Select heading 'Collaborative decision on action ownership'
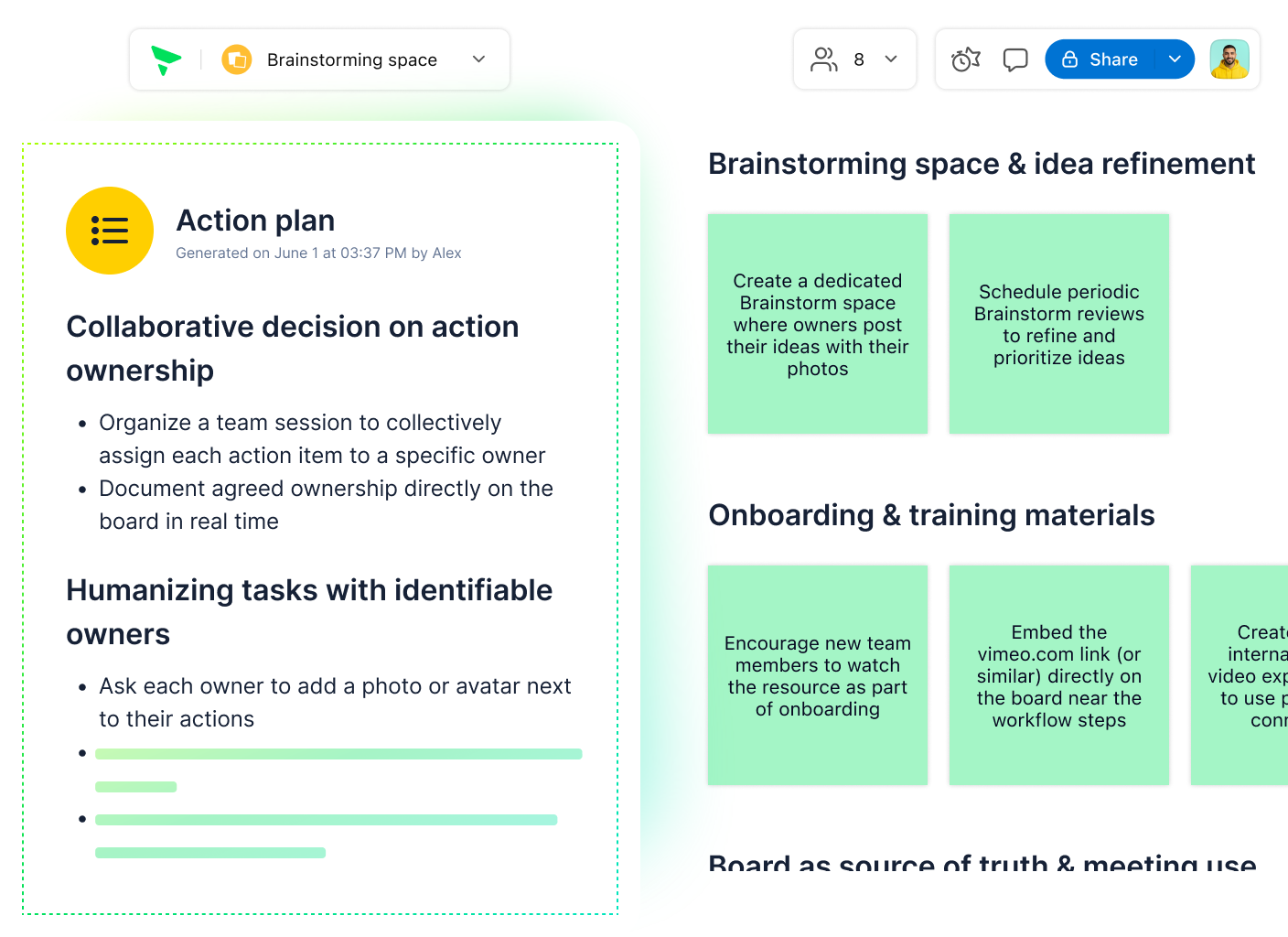1288x937 pixels. [x=293, y=349]
